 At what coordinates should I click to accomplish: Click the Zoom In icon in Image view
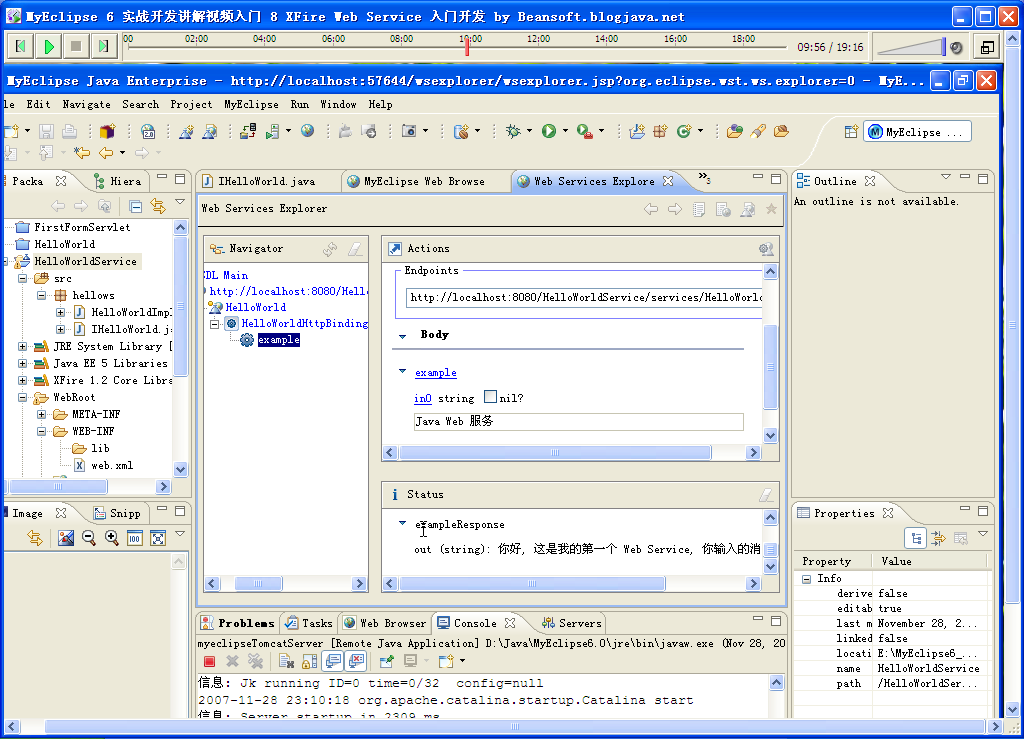pos(112,538)
